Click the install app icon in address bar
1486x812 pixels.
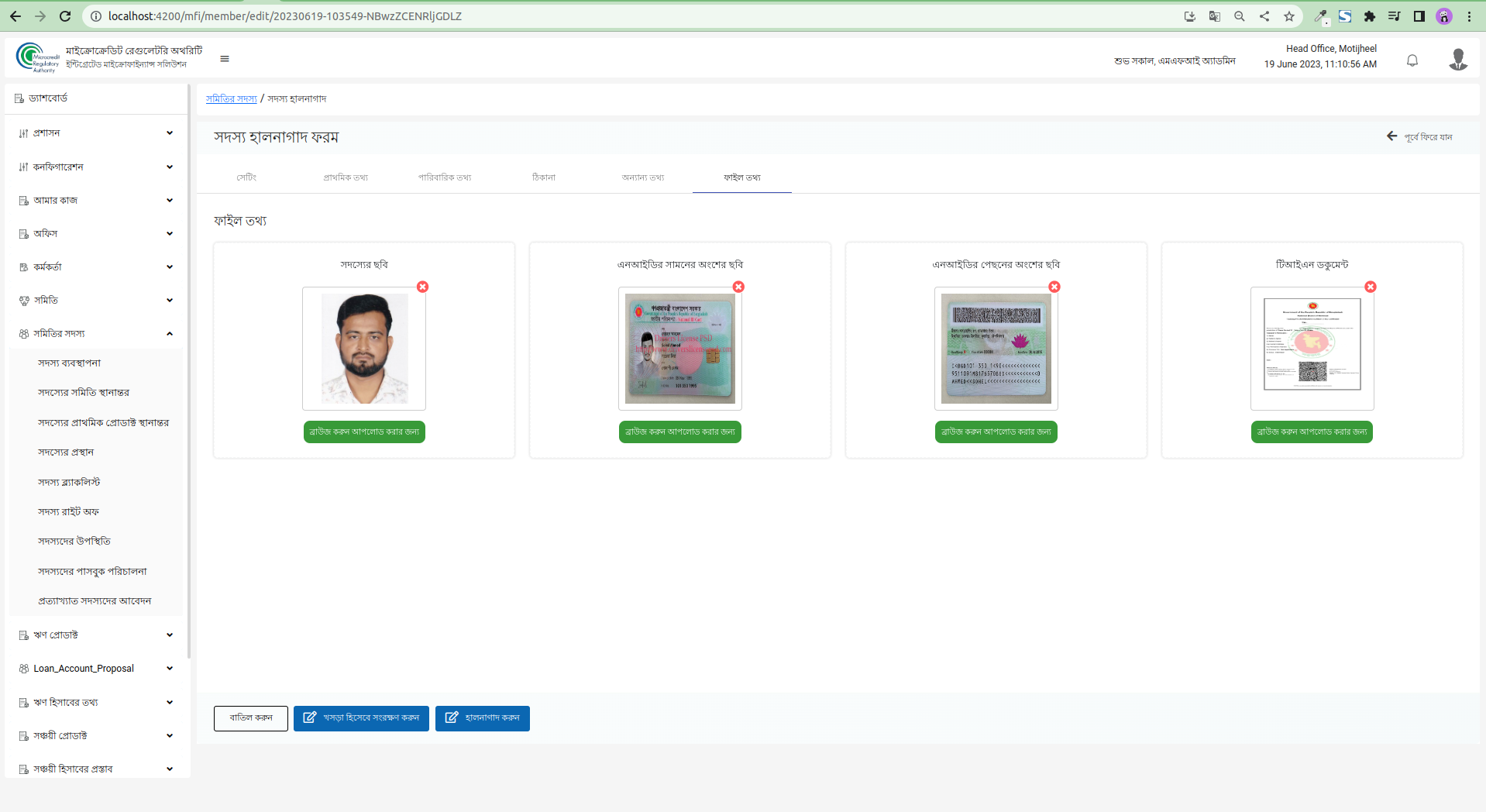click(x=1190, y=16)
